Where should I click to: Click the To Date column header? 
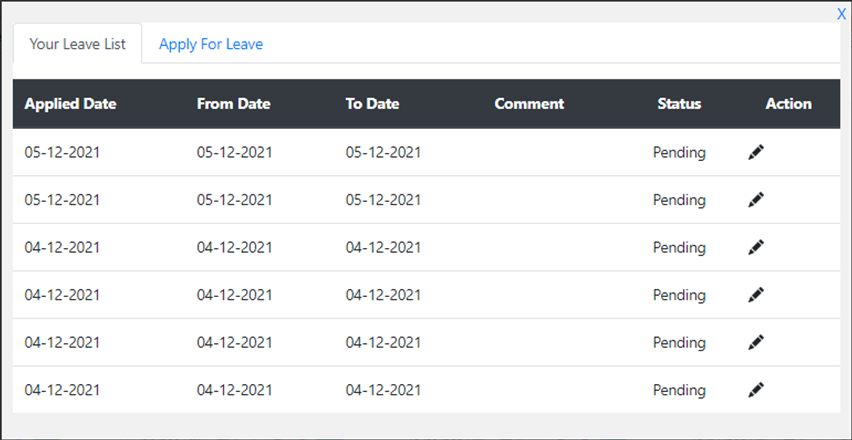[x=372, y=104]
